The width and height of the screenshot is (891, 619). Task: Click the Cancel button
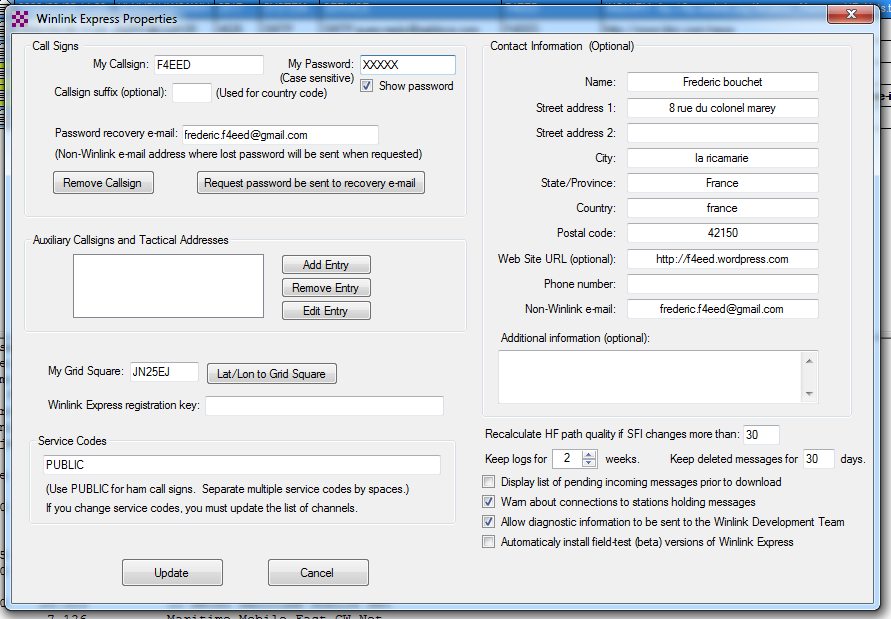(x=318, y=572)
